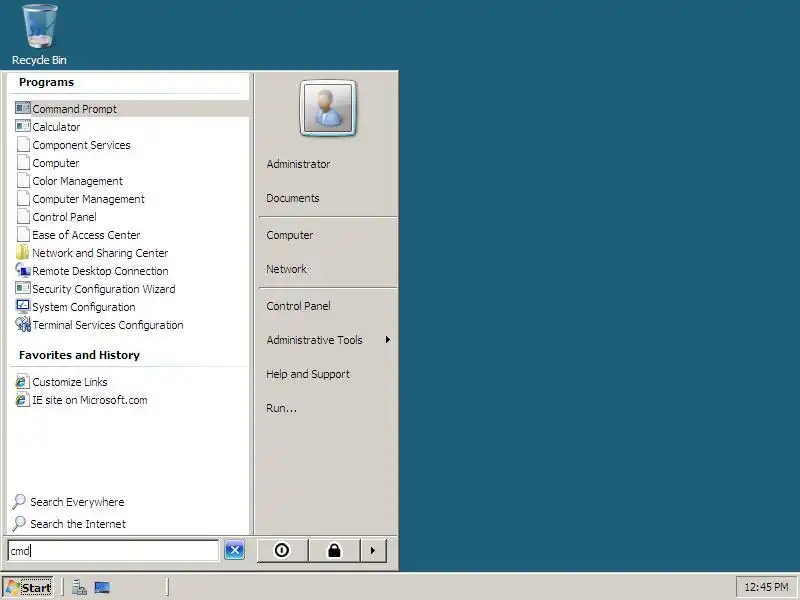
Task: Click the Computer Management icon
Action: [x=23, y=198]
